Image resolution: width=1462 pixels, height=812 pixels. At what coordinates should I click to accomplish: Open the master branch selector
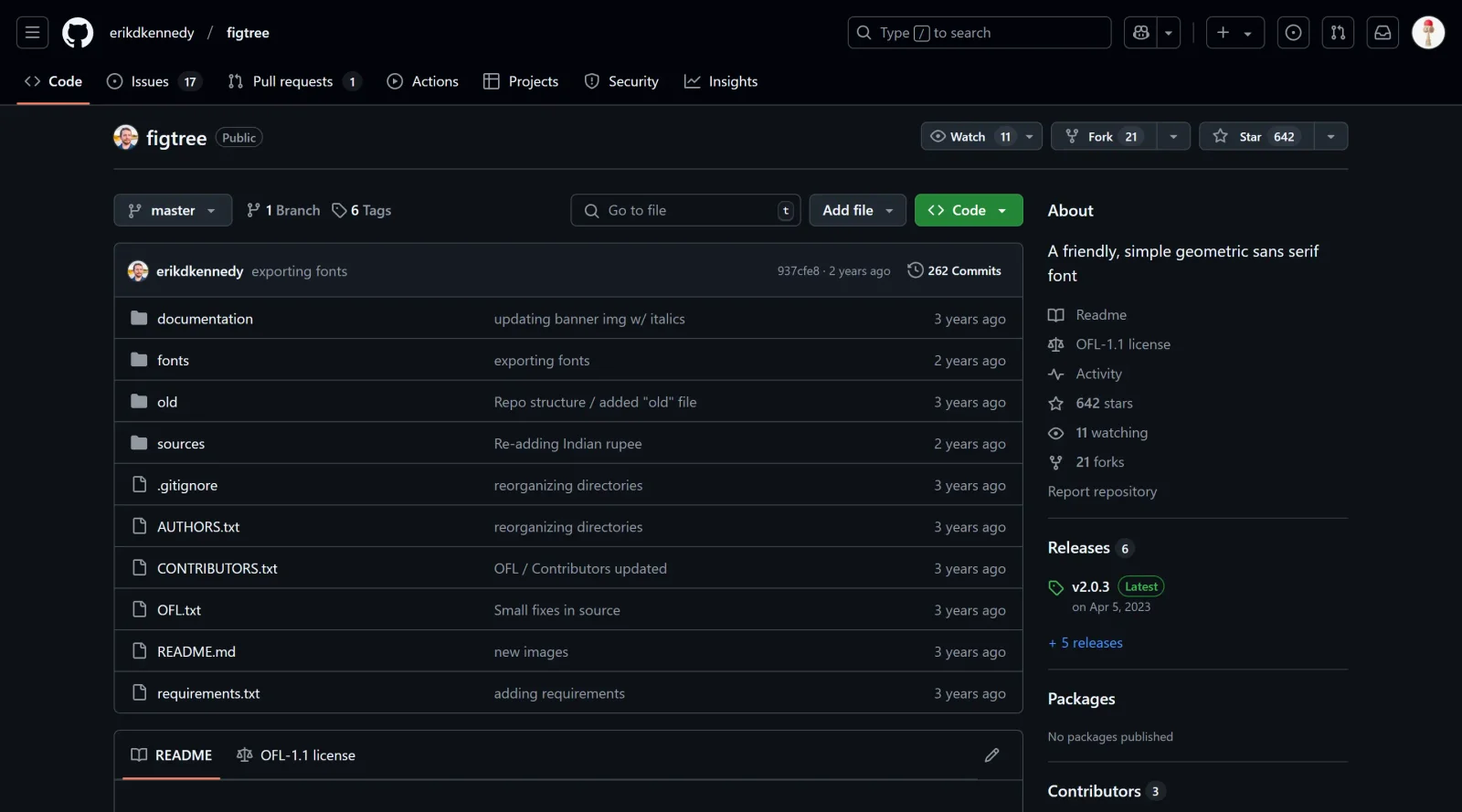pyautogui.click(x=173, y=210)
